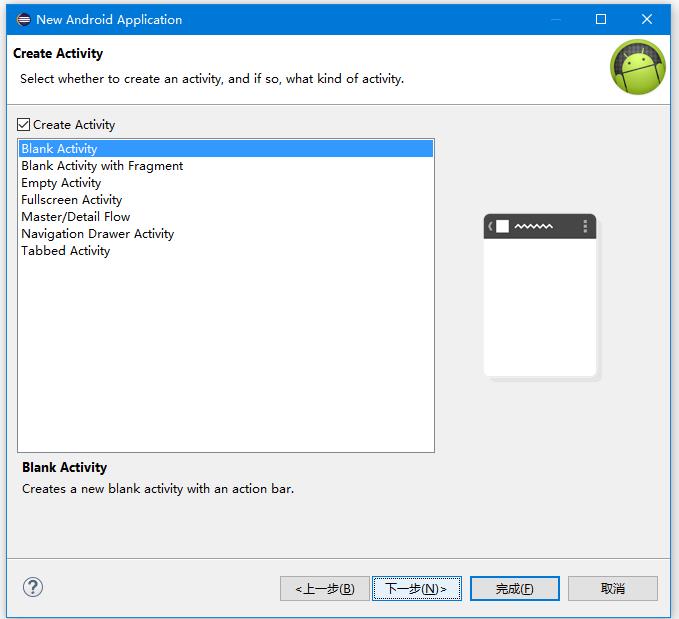679x619 pixels.
Task: Pick Navigation Drawer Activity
Action: 226,233
